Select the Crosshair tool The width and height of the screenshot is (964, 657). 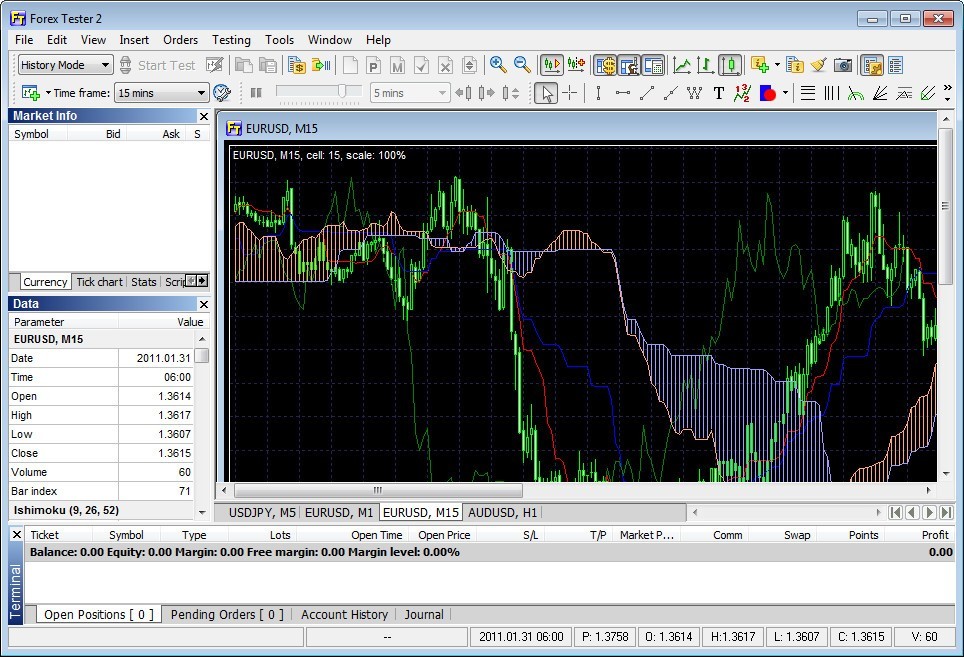tap(570, 93)
